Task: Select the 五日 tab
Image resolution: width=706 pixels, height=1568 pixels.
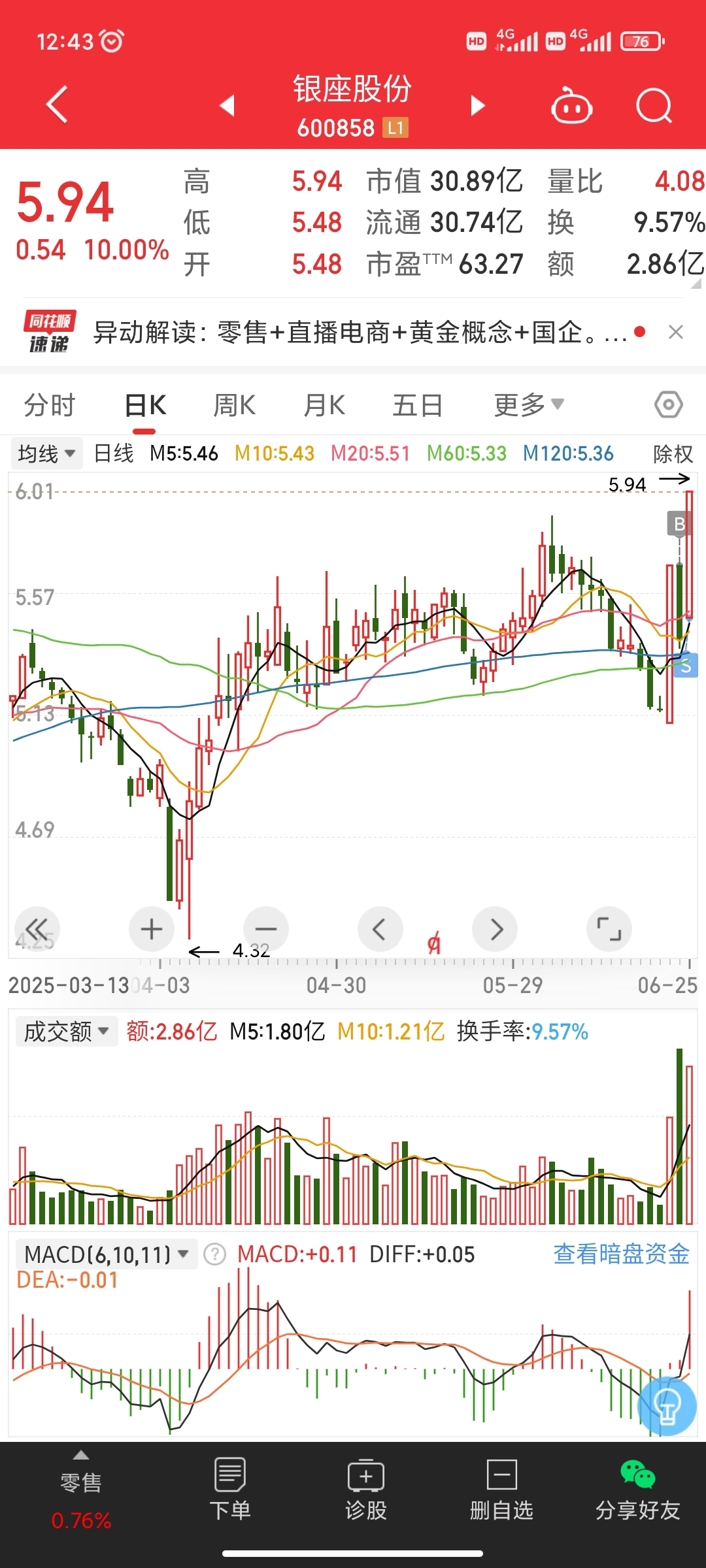Action: [418, 405]
